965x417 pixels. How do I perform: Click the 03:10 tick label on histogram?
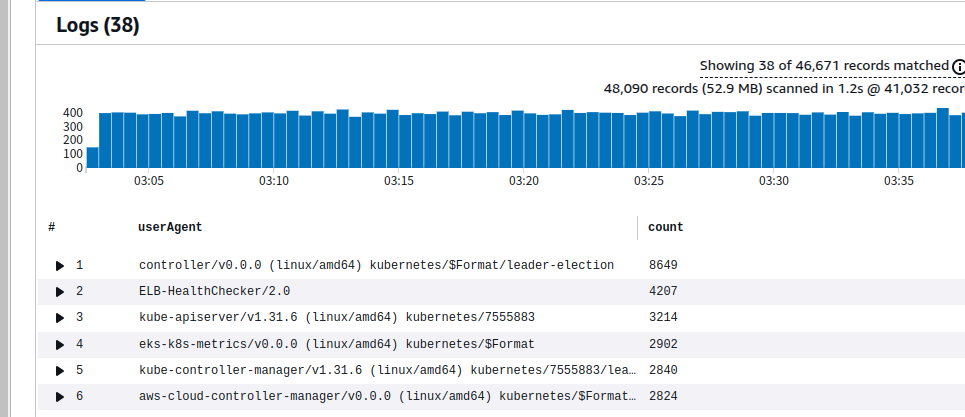pyautogui.click(x=273, y=181)
